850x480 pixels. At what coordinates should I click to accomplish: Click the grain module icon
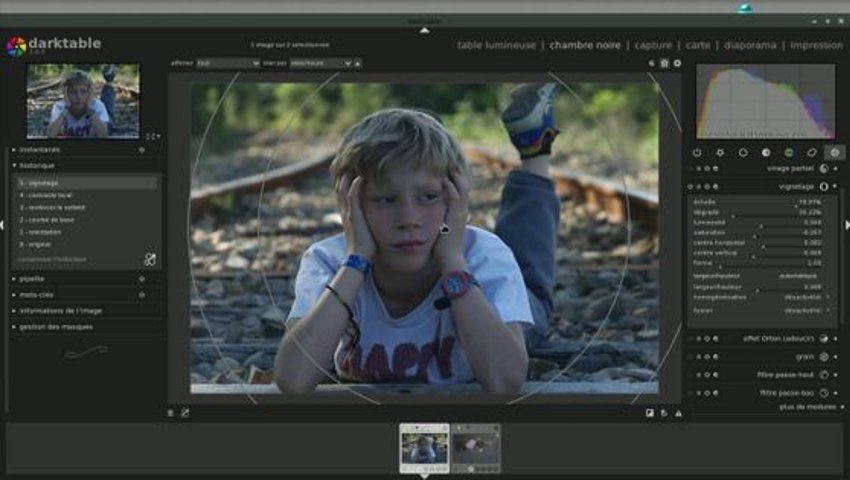[824, 357]
